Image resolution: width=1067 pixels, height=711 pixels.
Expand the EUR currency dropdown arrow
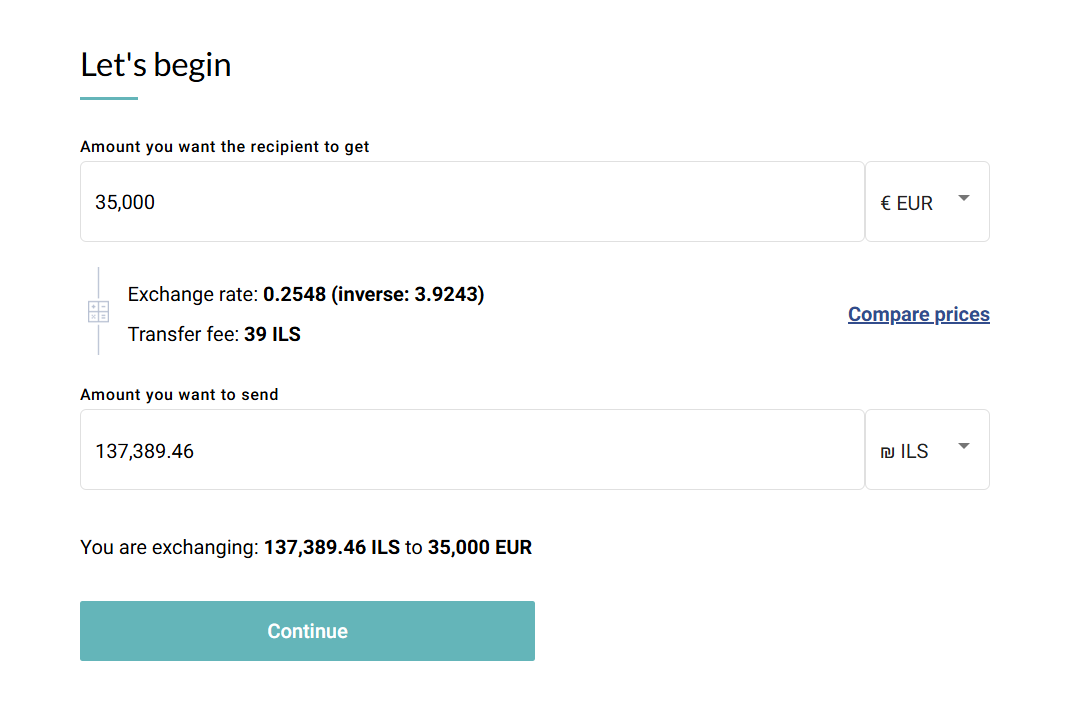coord(963,199)
